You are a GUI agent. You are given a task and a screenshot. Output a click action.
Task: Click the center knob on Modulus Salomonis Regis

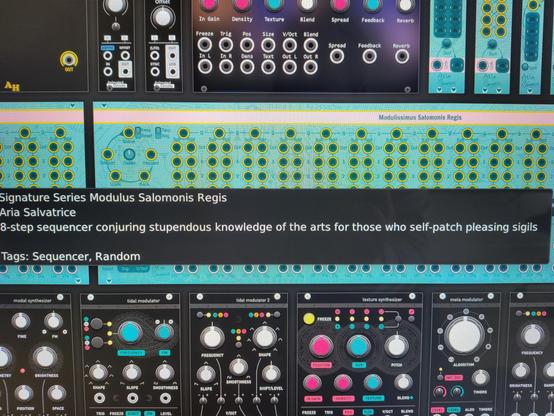point(129,154)
